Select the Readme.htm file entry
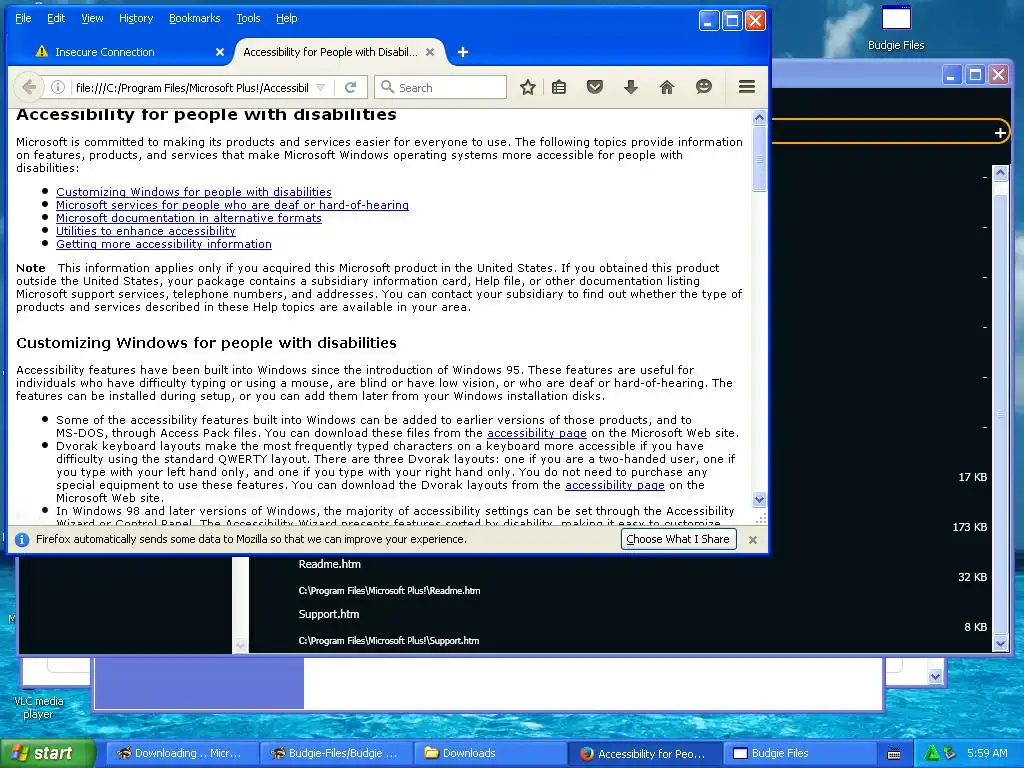 [330, 564]
